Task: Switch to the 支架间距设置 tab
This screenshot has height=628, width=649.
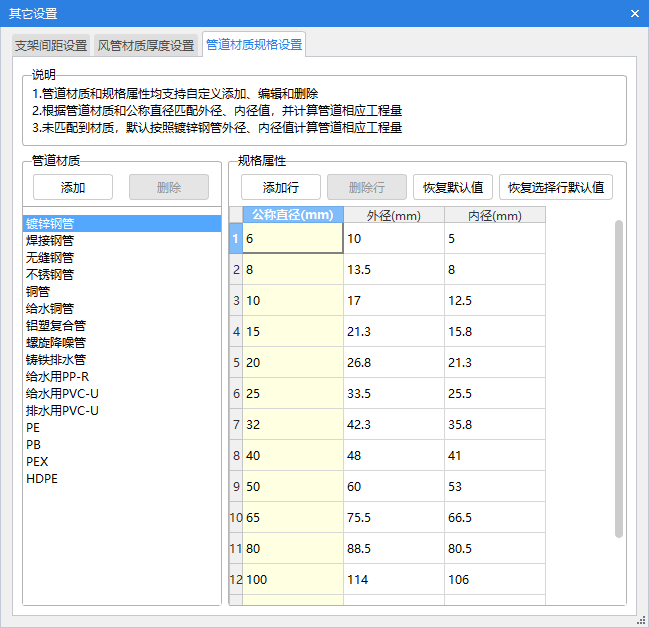Action: [51, 46]
